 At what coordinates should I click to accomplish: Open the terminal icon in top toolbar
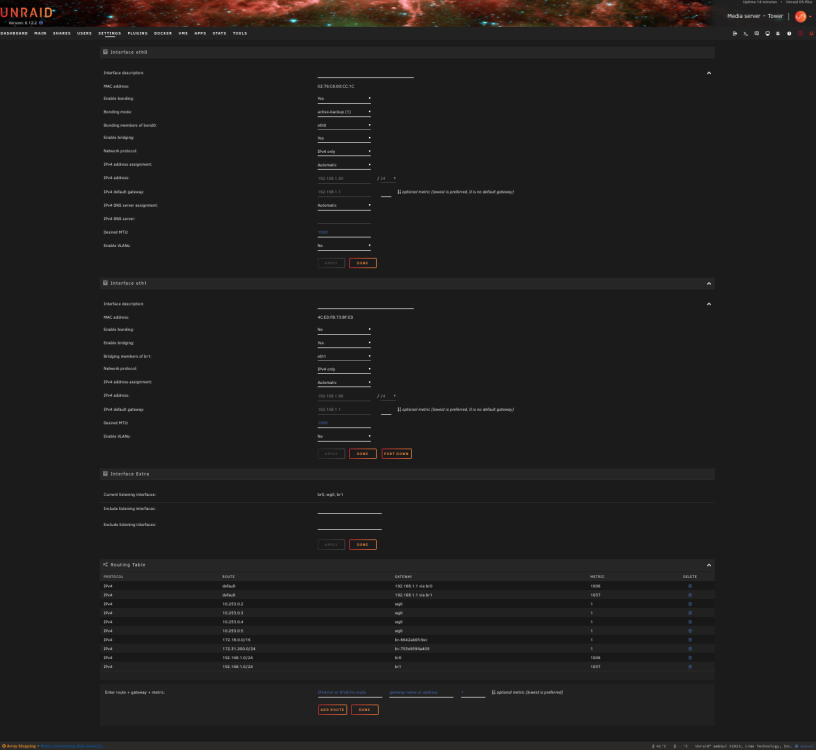tap(746, 33)
